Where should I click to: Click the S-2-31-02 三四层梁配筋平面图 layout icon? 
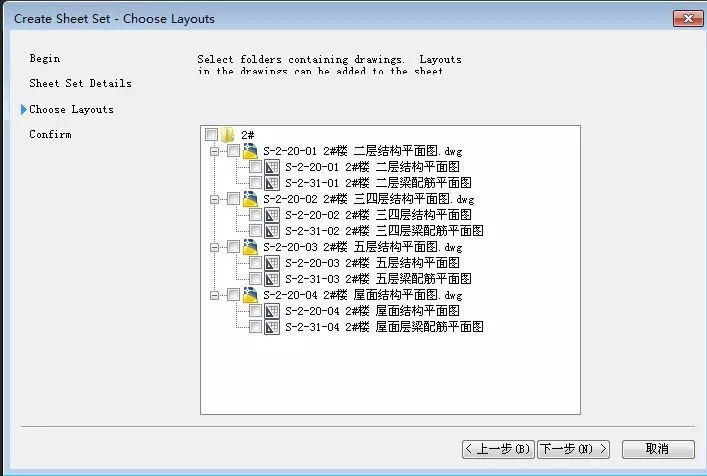tap(272, 231)
